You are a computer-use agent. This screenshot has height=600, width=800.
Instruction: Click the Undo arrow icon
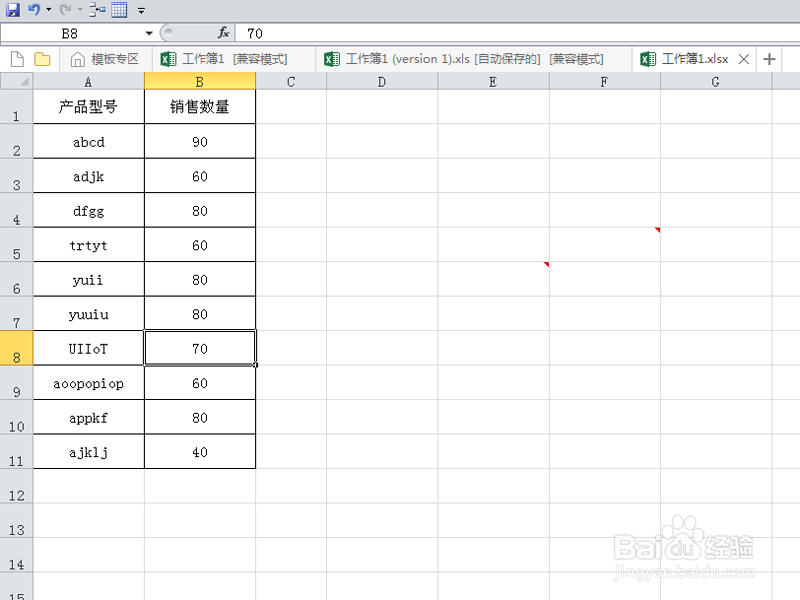coord(34,9)
